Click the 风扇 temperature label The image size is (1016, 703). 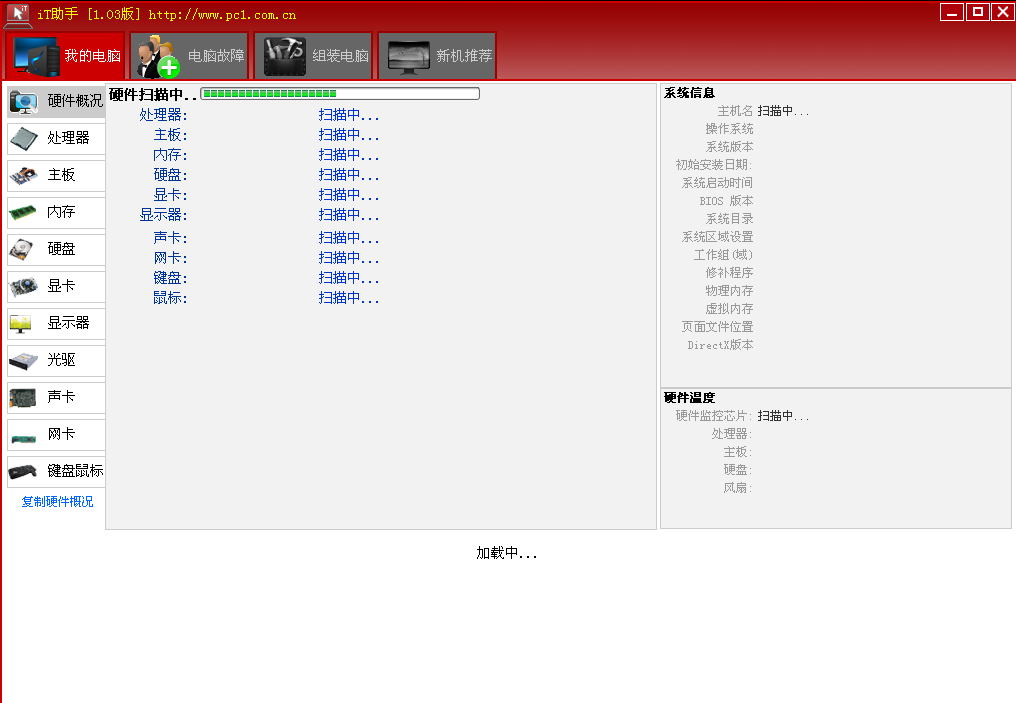(737, 488)
